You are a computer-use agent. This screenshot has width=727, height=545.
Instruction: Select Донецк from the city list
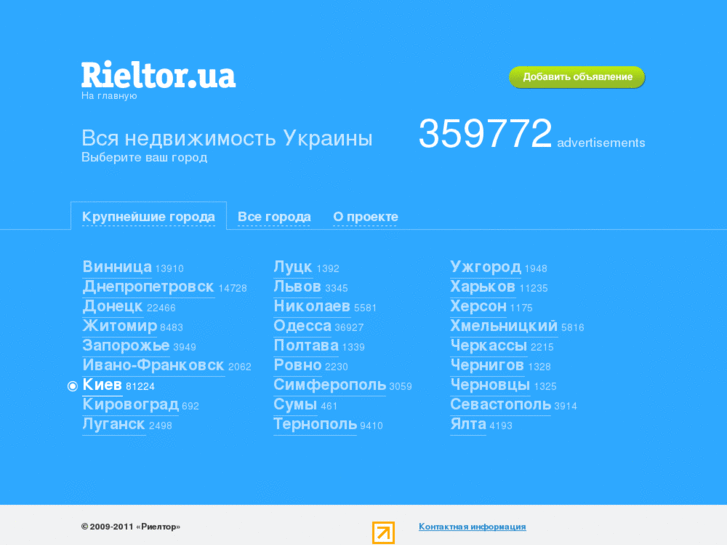[x=112, y=306]
